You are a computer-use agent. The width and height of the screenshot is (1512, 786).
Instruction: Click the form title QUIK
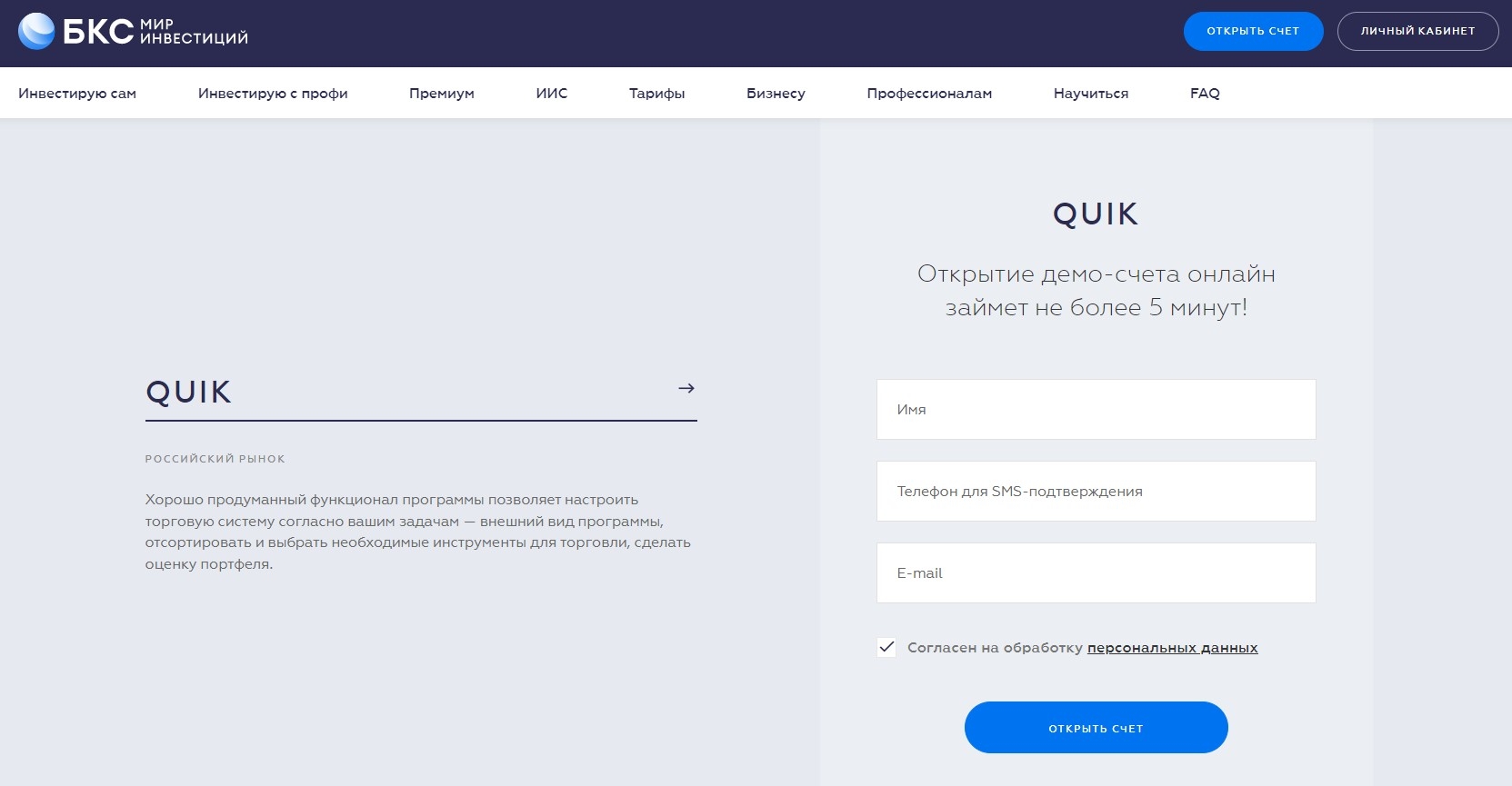[1096, 214]
